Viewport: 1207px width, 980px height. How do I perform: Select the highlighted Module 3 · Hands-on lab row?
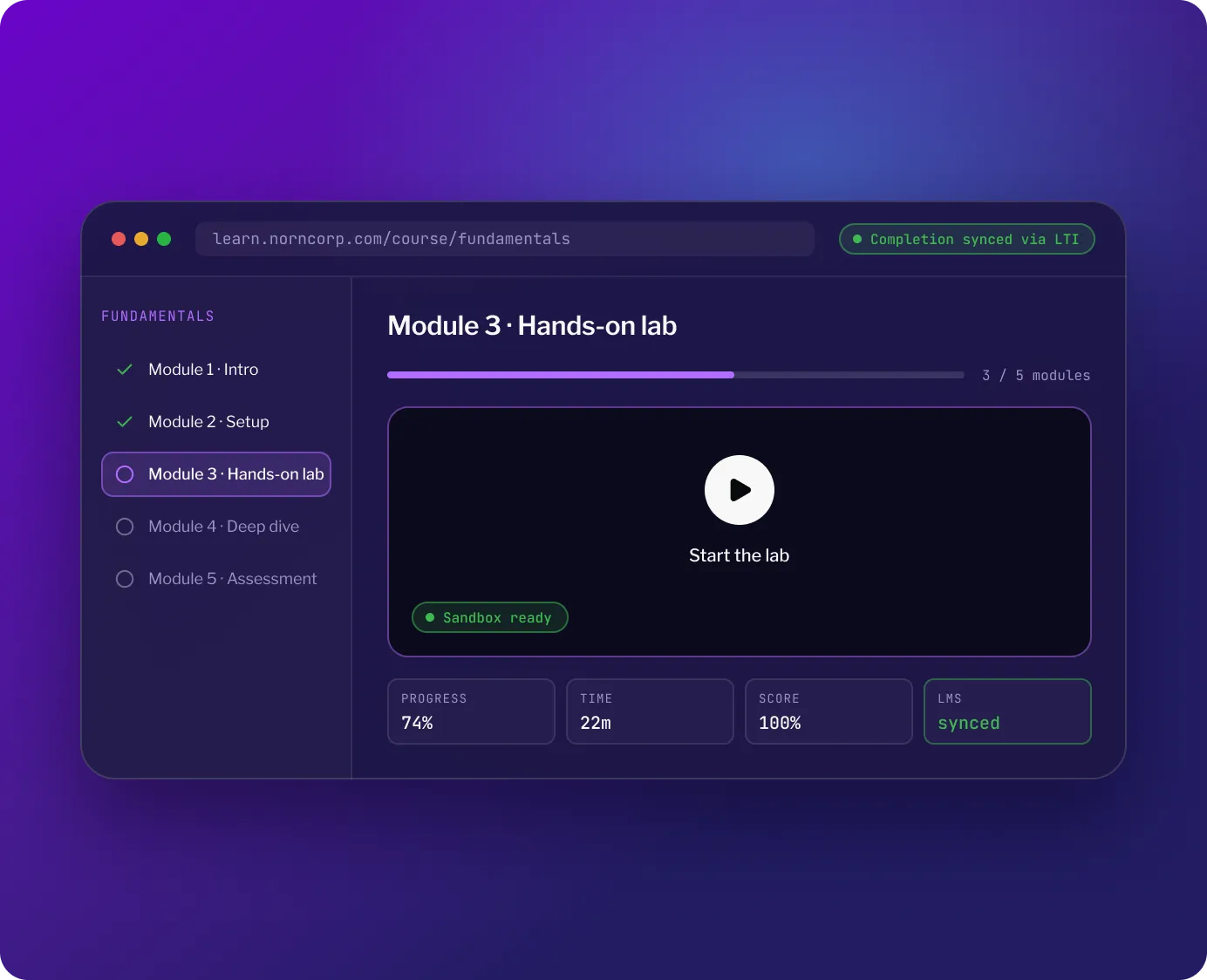click(x=216, y=474)
